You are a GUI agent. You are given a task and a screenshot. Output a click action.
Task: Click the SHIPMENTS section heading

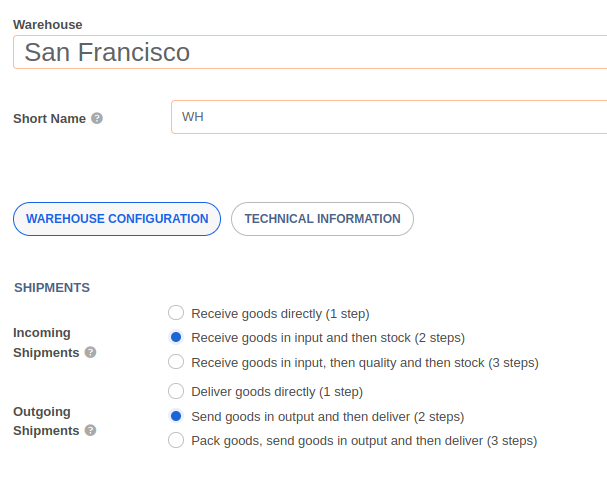point(52,288)
